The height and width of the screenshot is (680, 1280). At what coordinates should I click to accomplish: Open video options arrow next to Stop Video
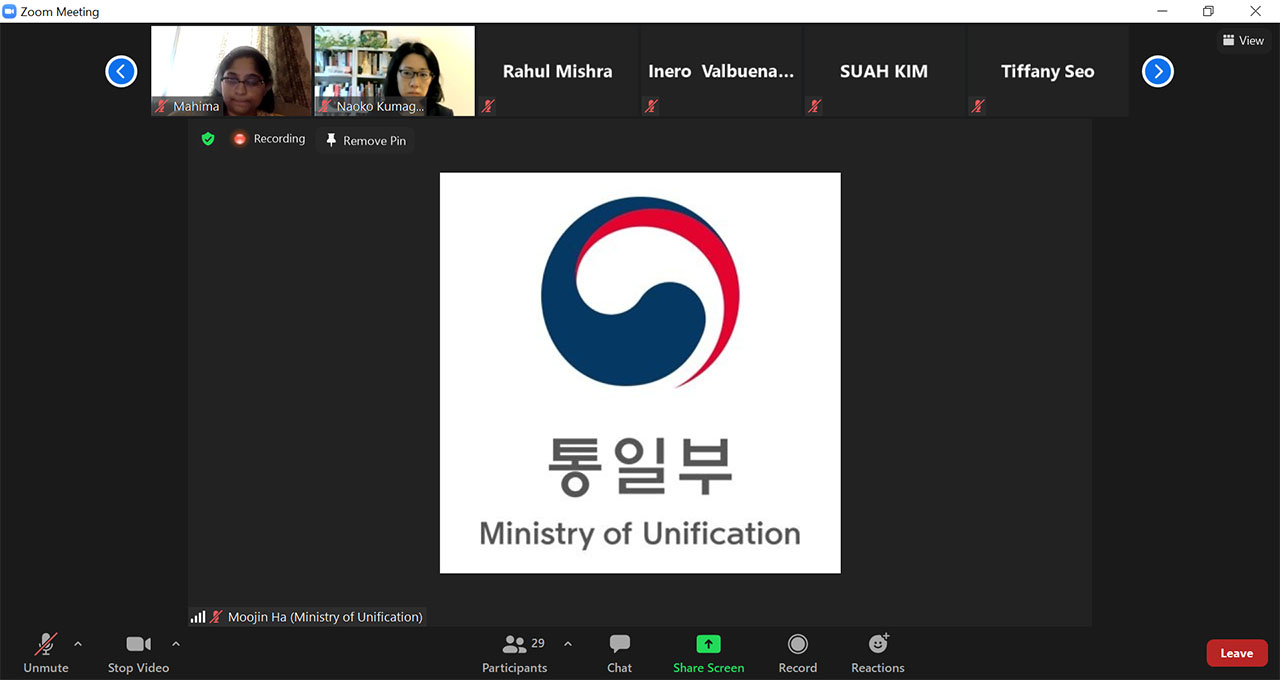coord(176,644)
